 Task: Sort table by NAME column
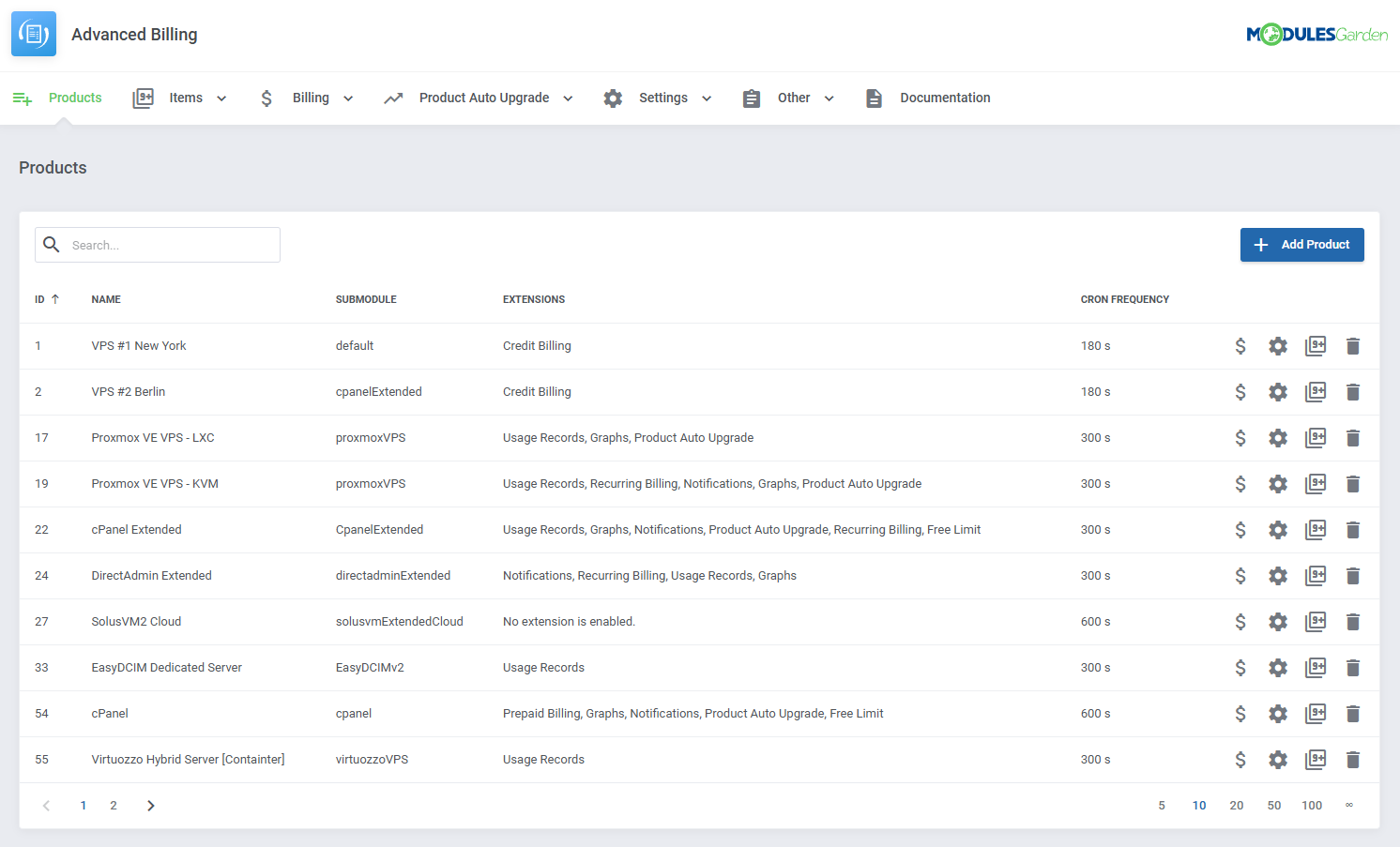click(x=106, y=299)
